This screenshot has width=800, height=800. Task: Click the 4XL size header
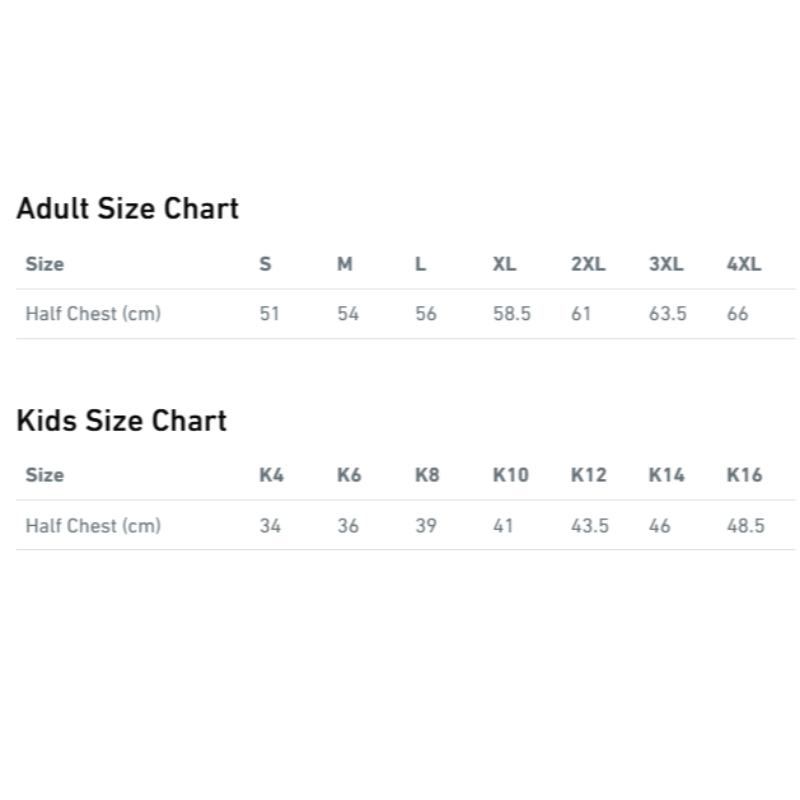tap(744, 264)
